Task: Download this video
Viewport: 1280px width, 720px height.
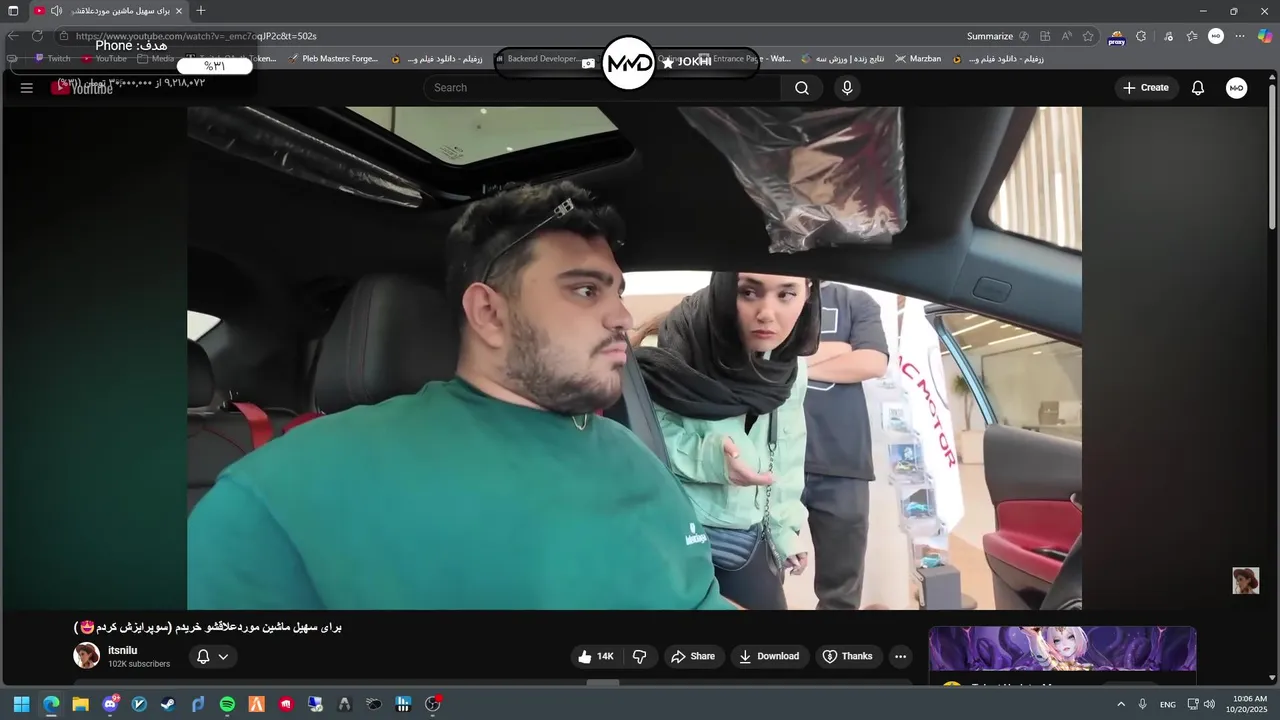Action: point(769,656)
